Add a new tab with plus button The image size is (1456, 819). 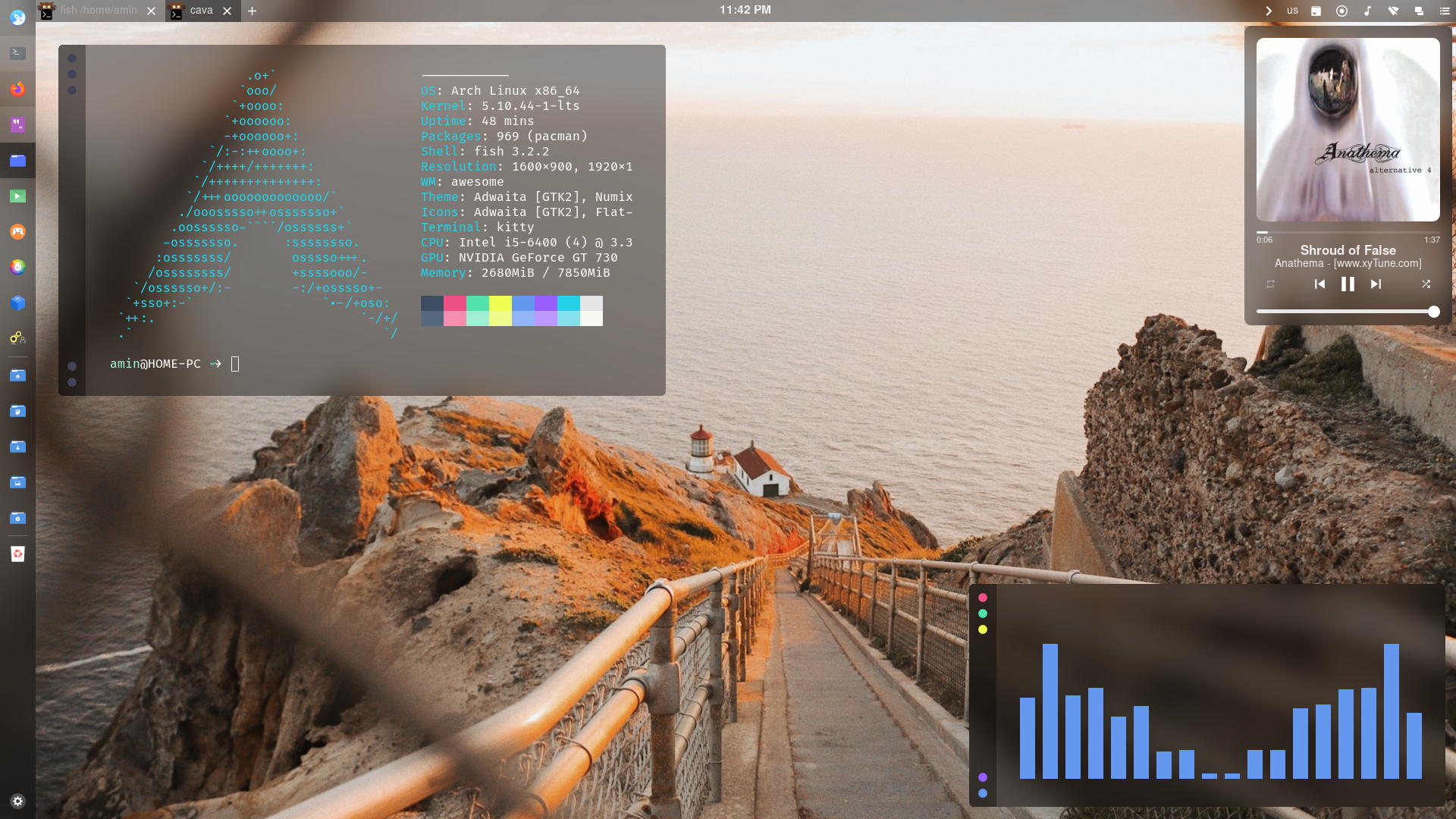click(252, 11)
